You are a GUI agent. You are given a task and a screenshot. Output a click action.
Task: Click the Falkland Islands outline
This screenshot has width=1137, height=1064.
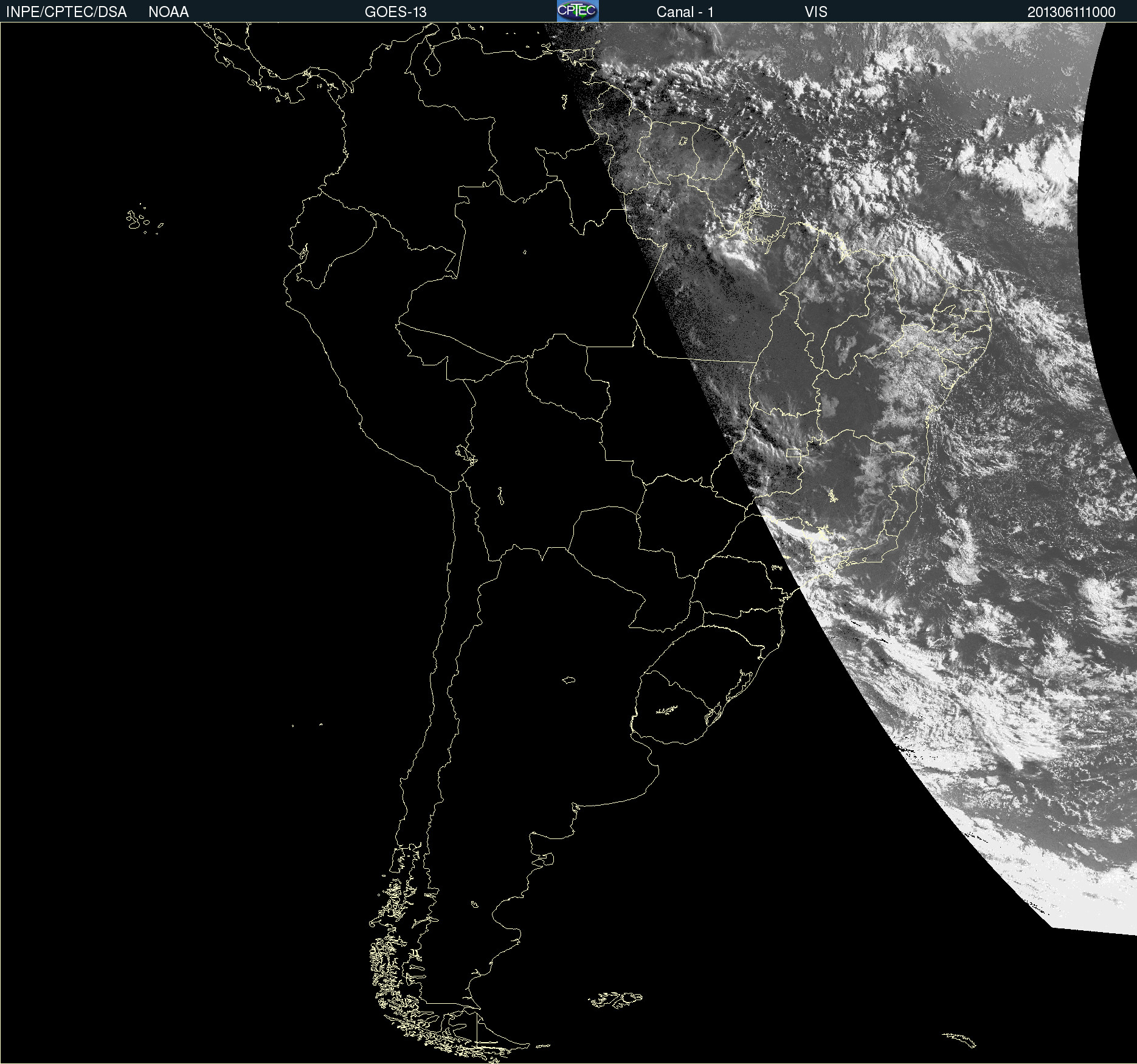coord(615,999)
